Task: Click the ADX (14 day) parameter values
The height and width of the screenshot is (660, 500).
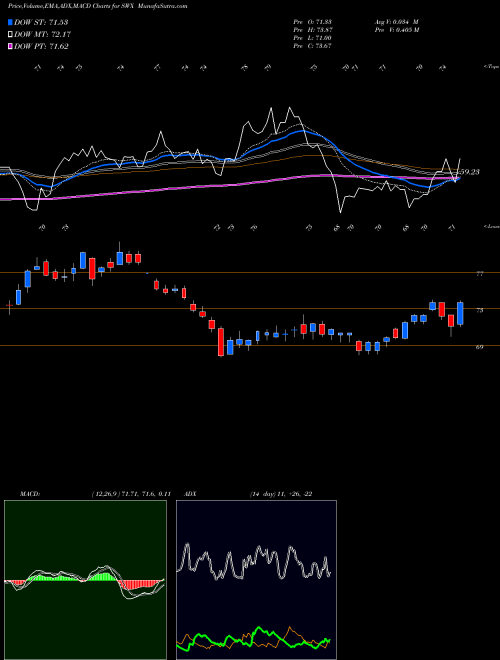Action: pos(281,494)
